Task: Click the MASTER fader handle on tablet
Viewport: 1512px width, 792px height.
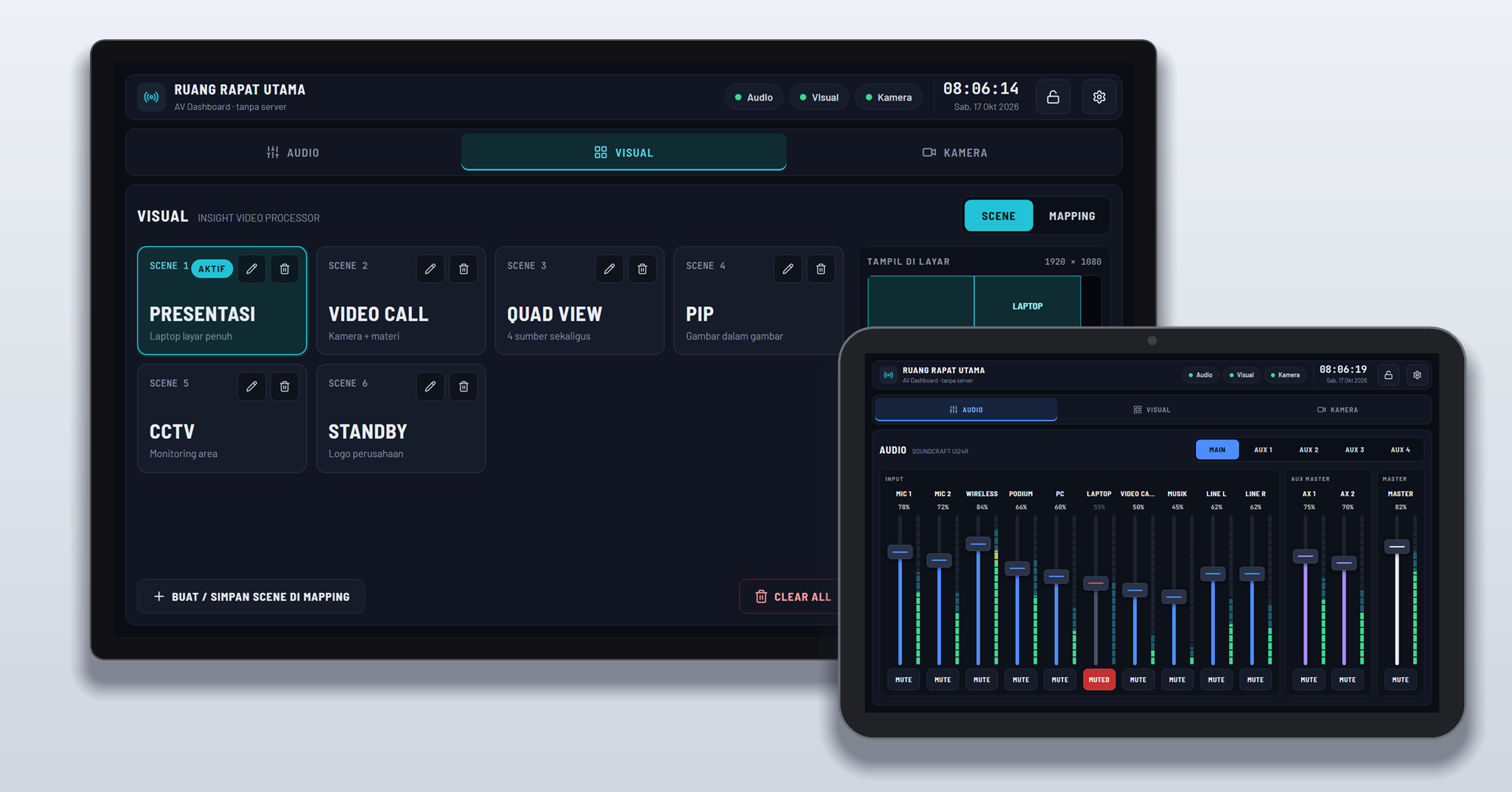Action: (x=1397, y=547)
